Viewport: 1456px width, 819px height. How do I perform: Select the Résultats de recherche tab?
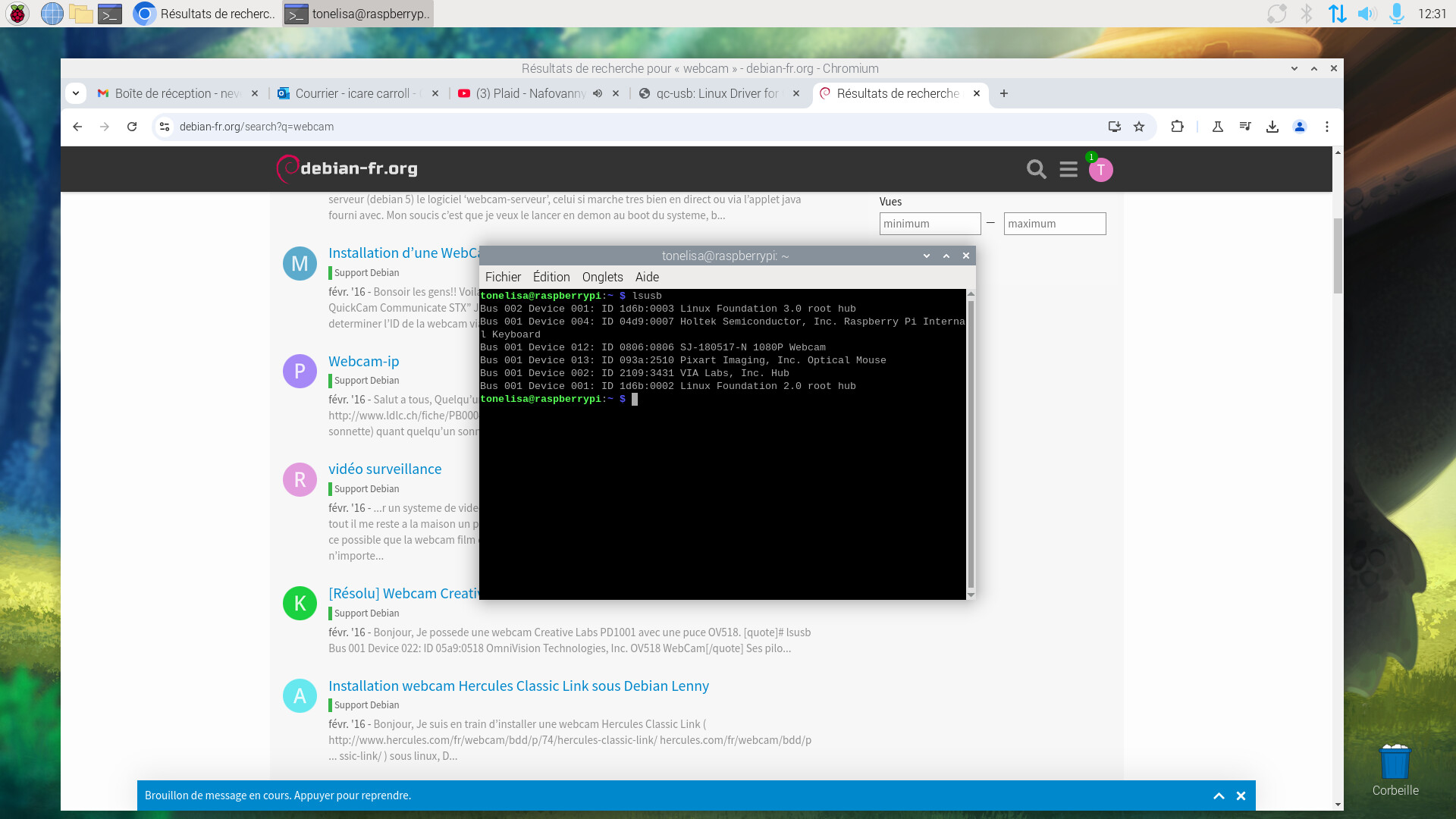pyautogui.click(x=898, y=93)
